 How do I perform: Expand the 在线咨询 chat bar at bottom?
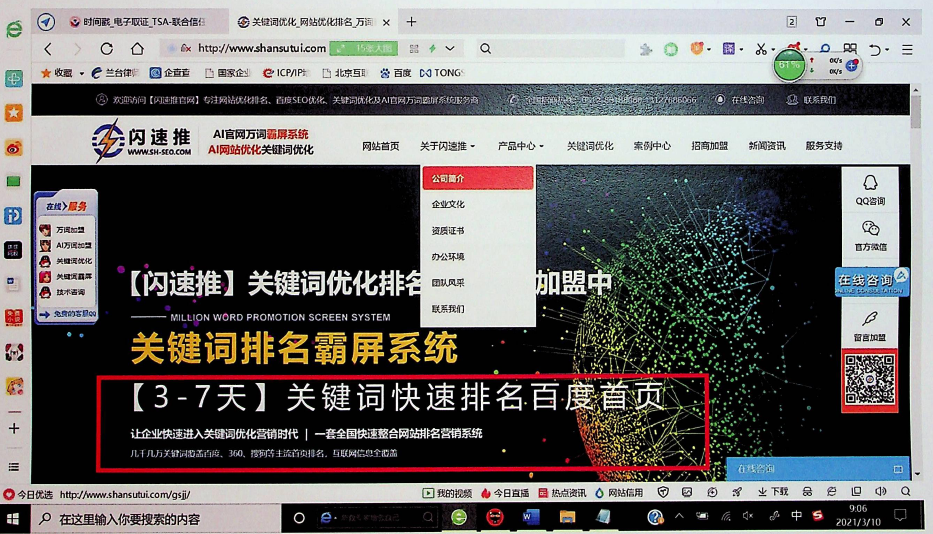point(819,469)
